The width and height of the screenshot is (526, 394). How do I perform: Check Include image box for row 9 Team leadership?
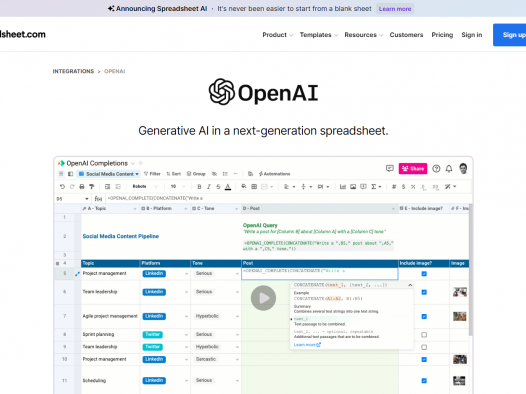pos(424,347)
